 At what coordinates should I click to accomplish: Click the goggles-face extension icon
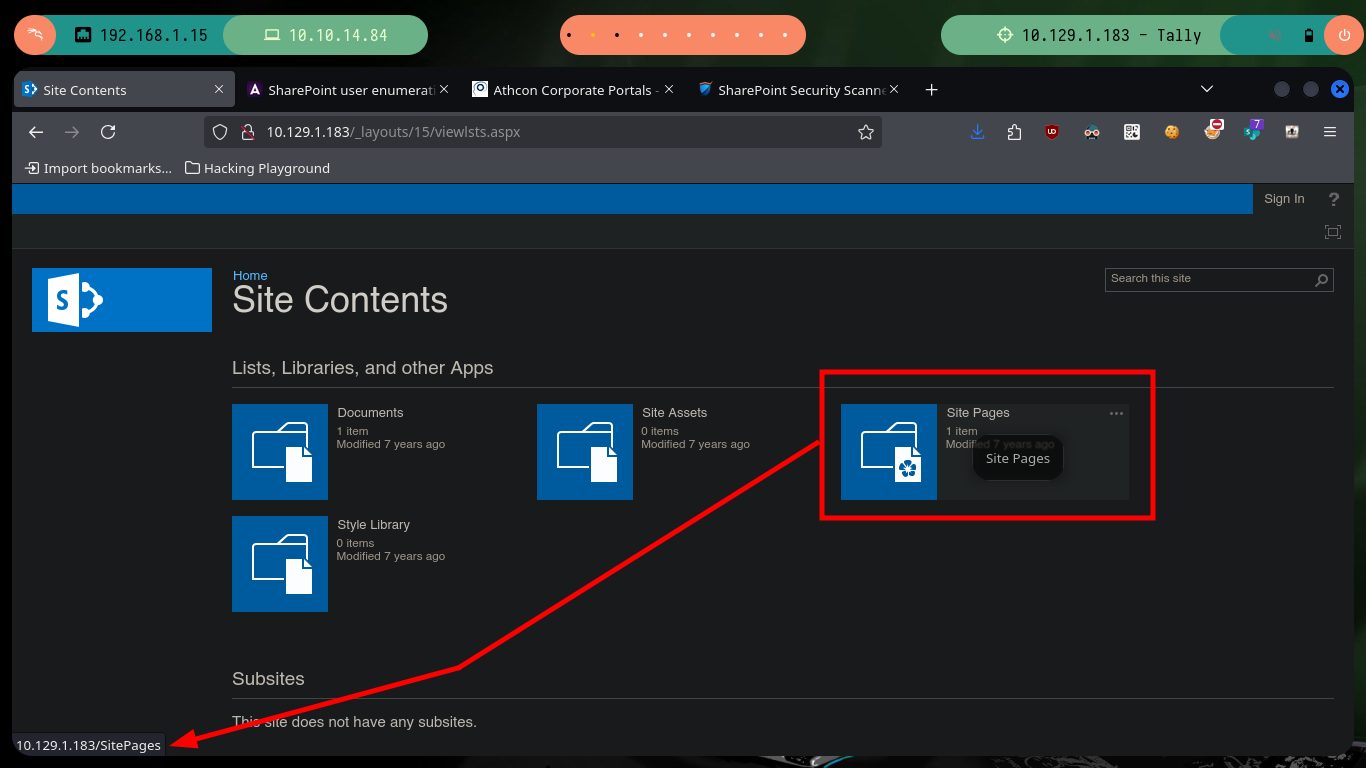1092,132
